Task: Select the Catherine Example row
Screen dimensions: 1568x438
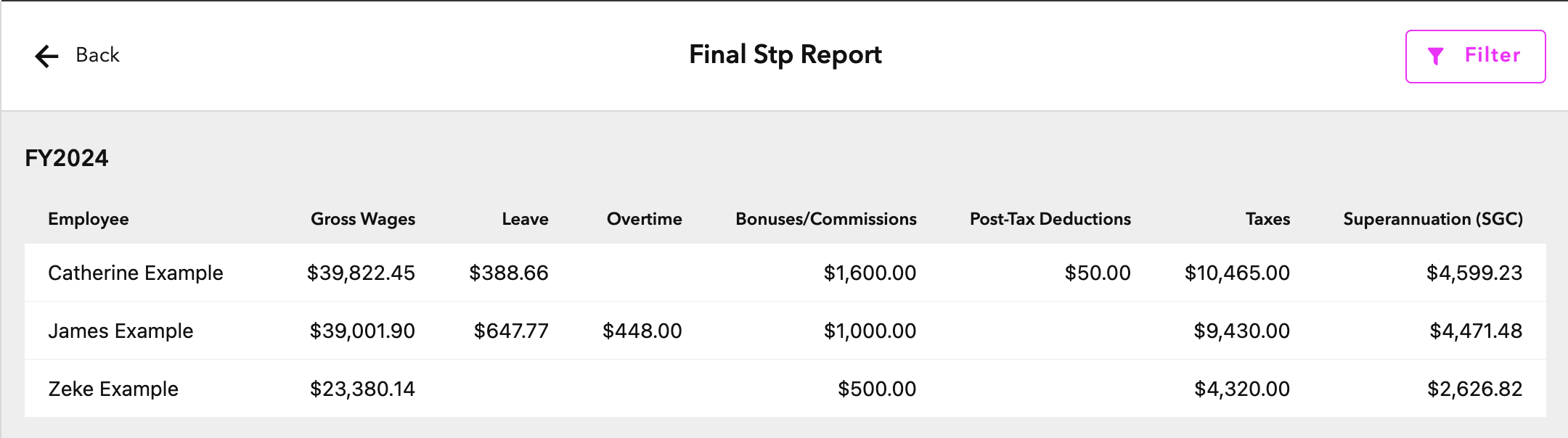Action: point(785,273)
